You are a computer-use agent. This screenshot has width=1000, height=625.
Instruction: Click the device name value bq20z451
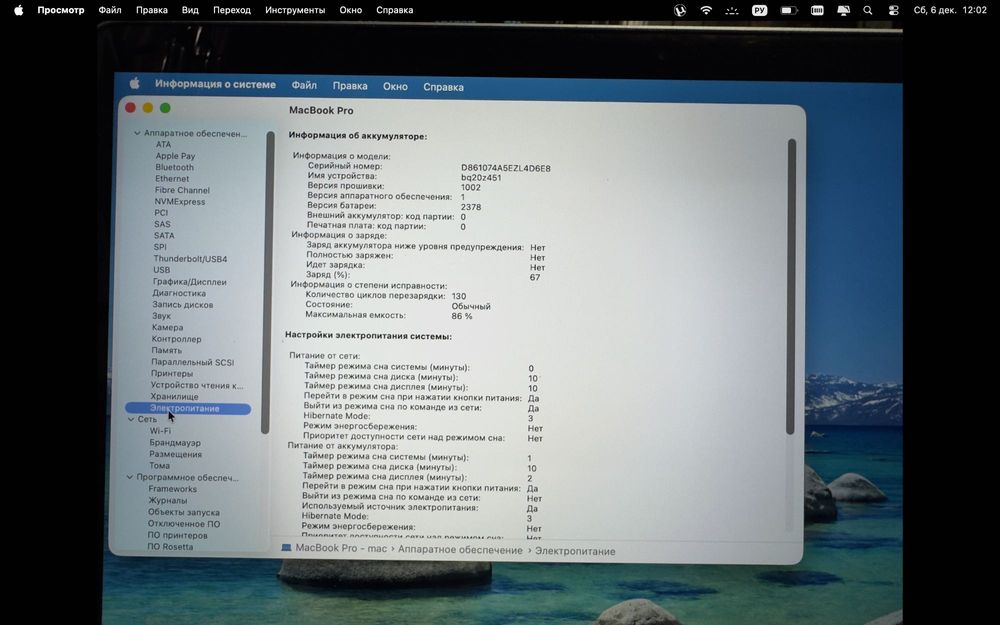(481, 178)
